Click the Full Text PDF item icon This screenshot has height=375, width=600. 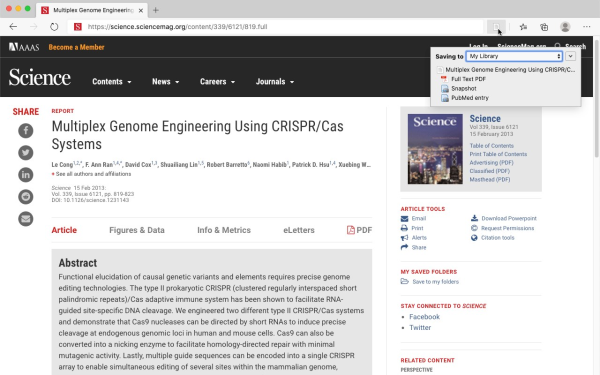(444, 79)
